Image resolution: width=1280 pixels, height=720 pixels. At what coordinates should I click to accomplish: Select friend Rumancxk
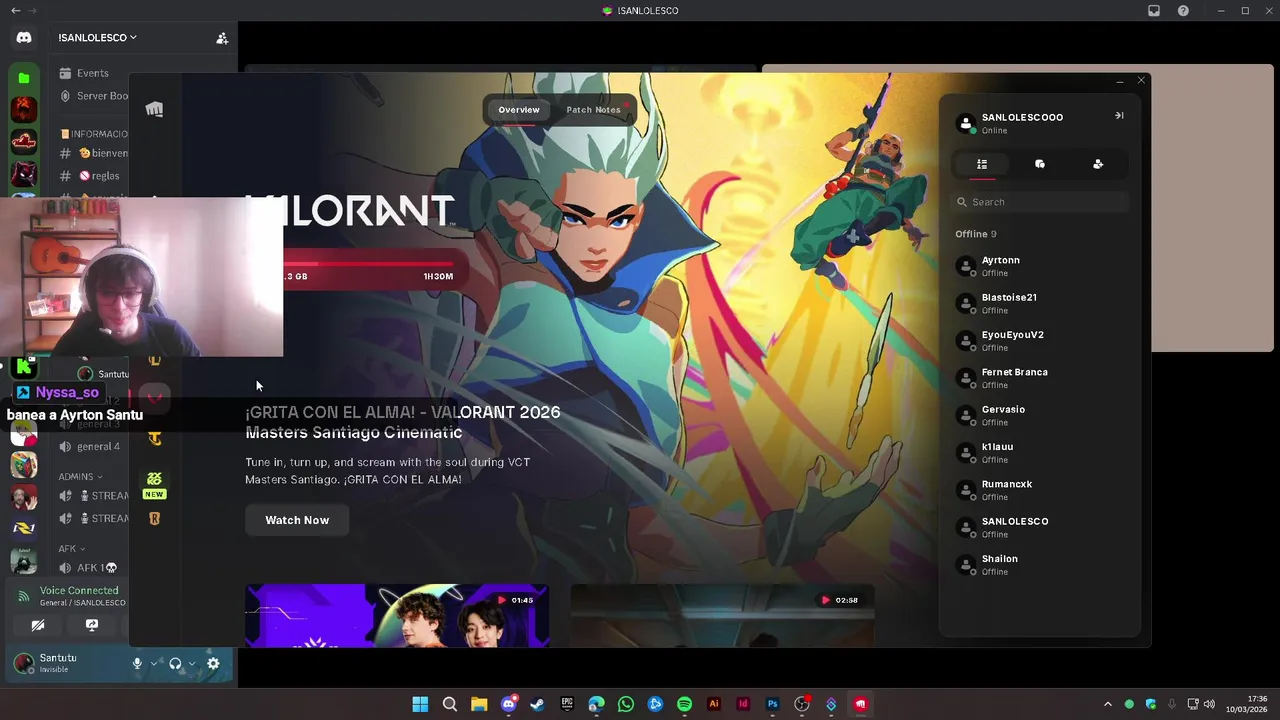tap(1040, 490)
